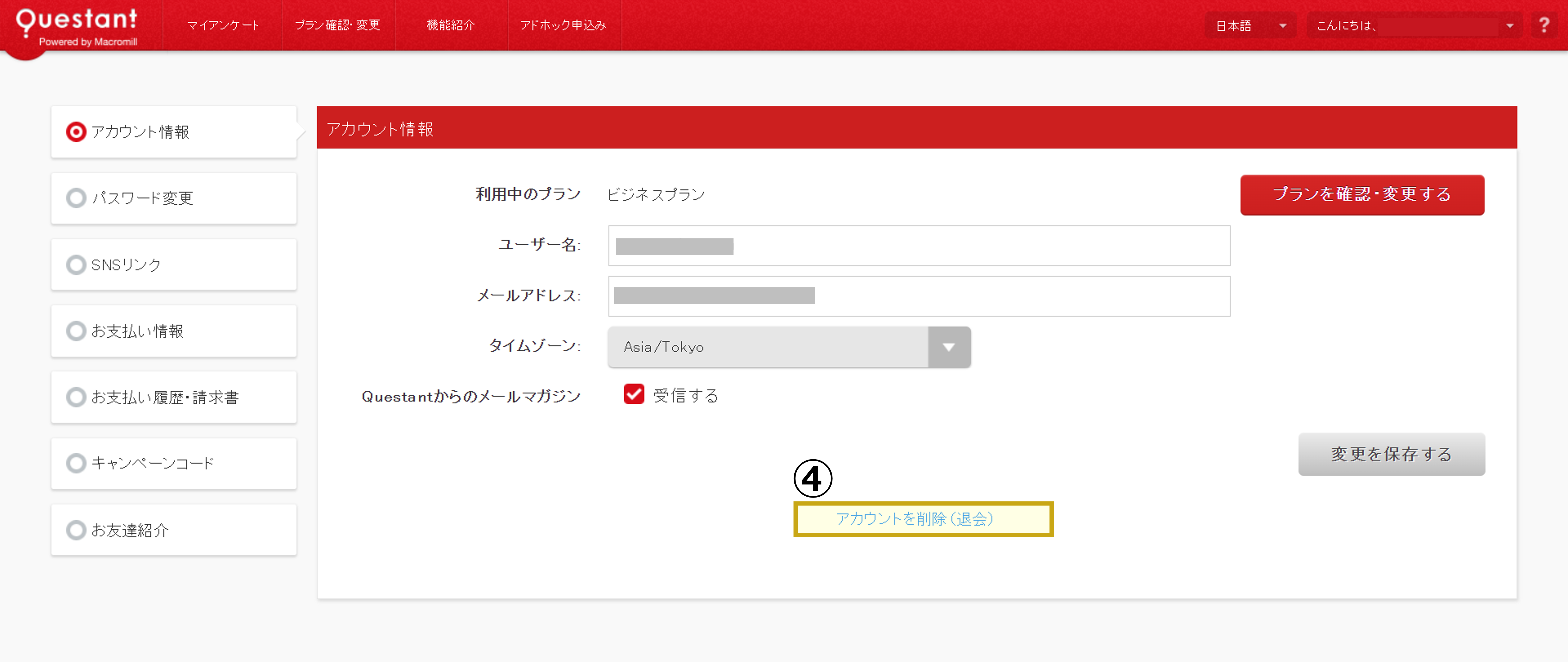Click アカウントを削除 (退会) link
The width and height of the screenshot is (1568, 662).
[x=914, y=519]
